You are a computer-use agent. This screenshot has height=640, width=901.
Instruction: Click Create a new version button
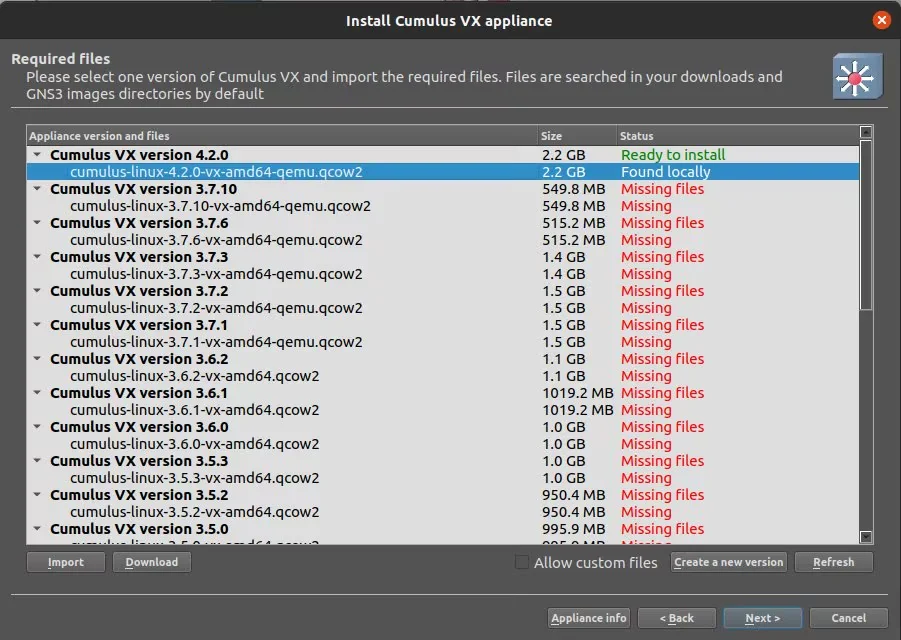tap(728, 562)
